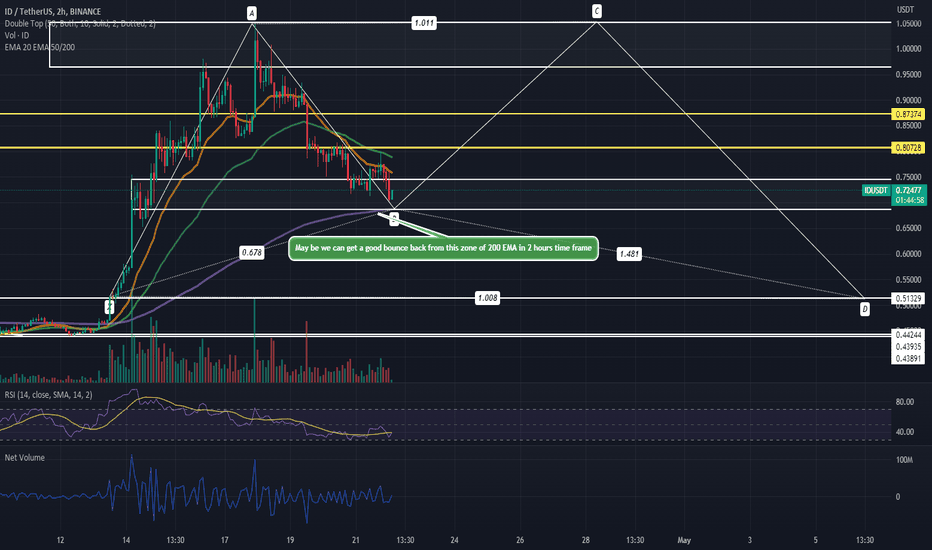The image size is (932, 550).
Task: Select the 0.51329 price label
Action: (x=908, y=298)
